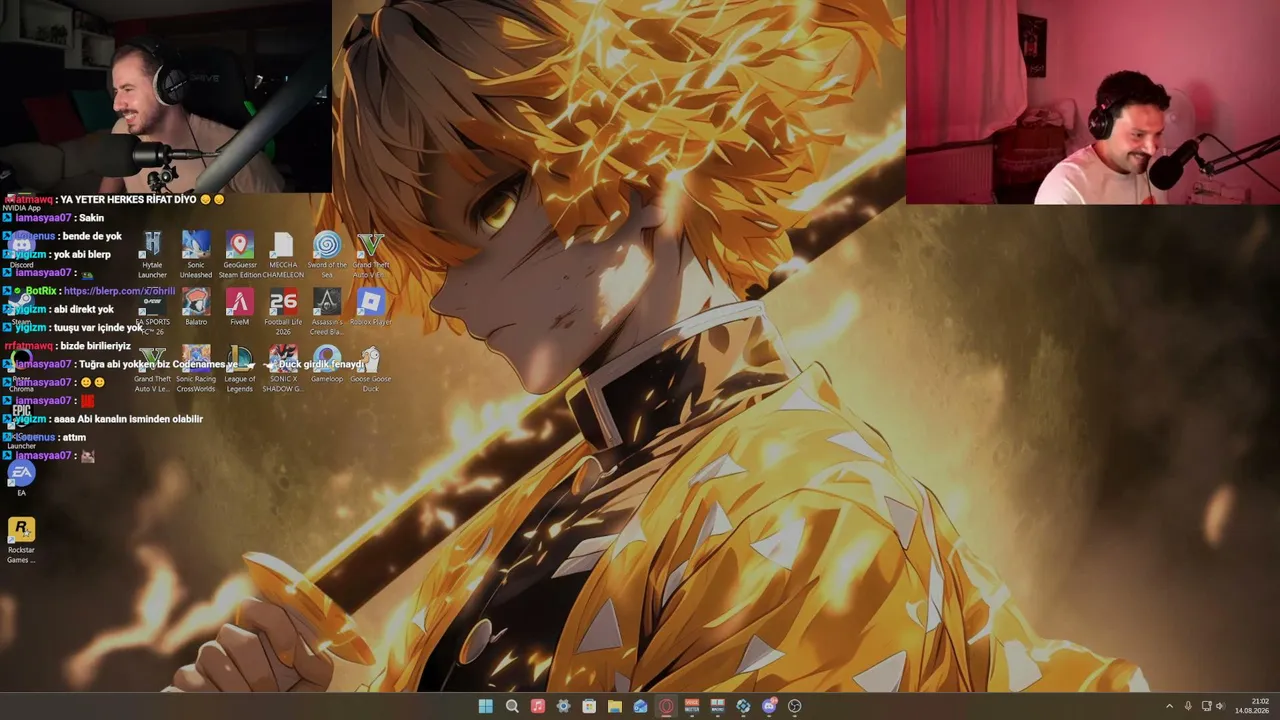Expand the hidden system tray icons
Viewport: 1280px width, 720px height.
click(x=1169, y=706)
